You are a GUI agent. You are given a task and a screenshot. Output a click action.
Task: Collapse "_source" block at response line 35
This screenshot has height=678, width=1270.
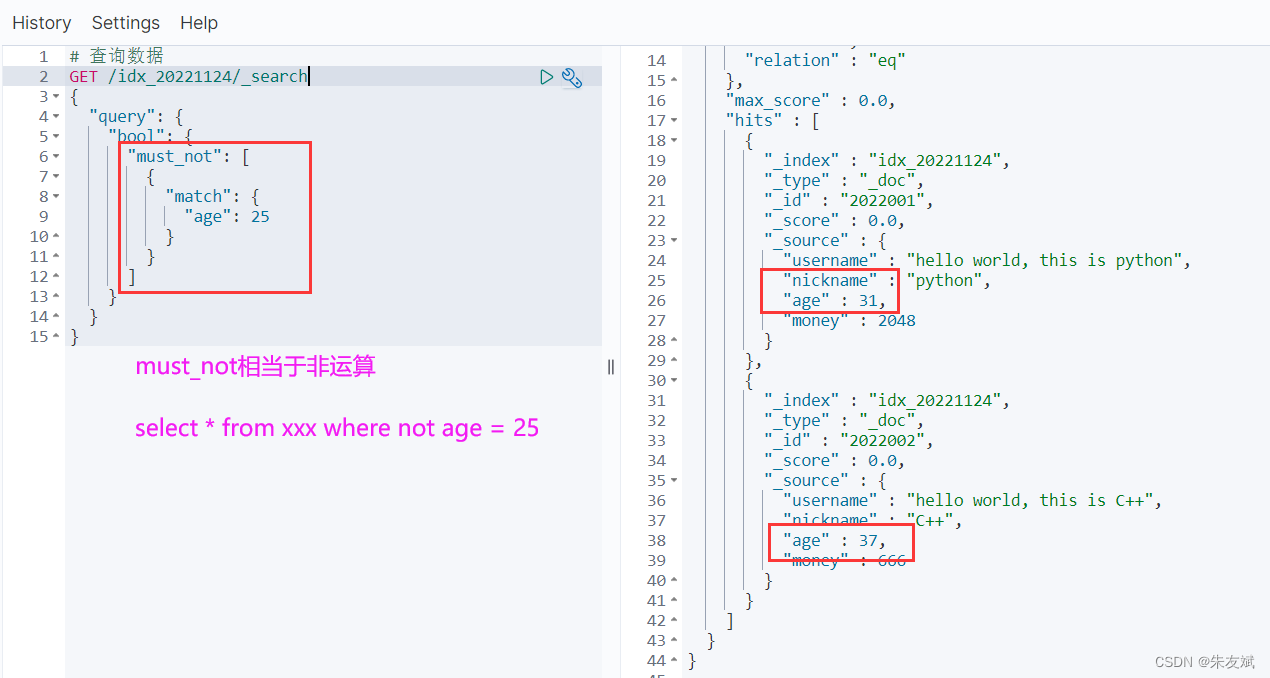click(674, 481)
